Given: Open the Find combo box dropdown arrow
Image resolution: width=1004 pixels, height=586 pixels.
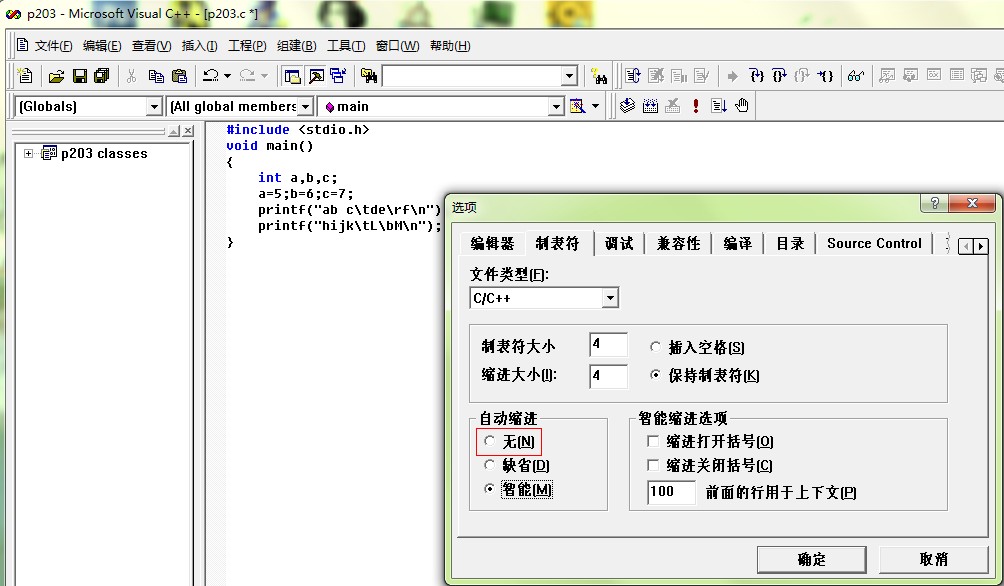Looking at the screenshot, I should pos(570,76).
